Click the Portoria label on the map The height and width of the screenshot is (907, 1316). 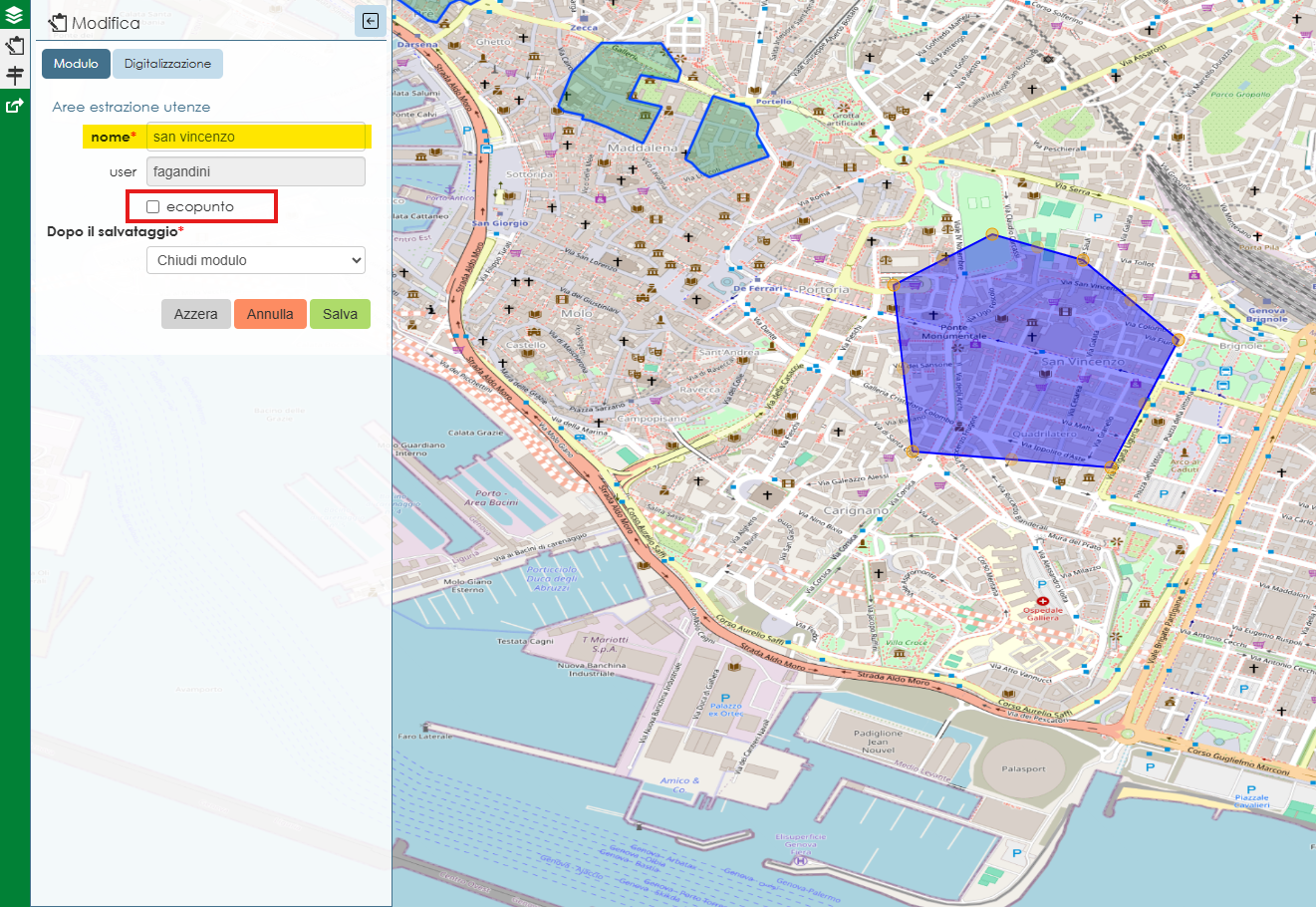(824, 290)
